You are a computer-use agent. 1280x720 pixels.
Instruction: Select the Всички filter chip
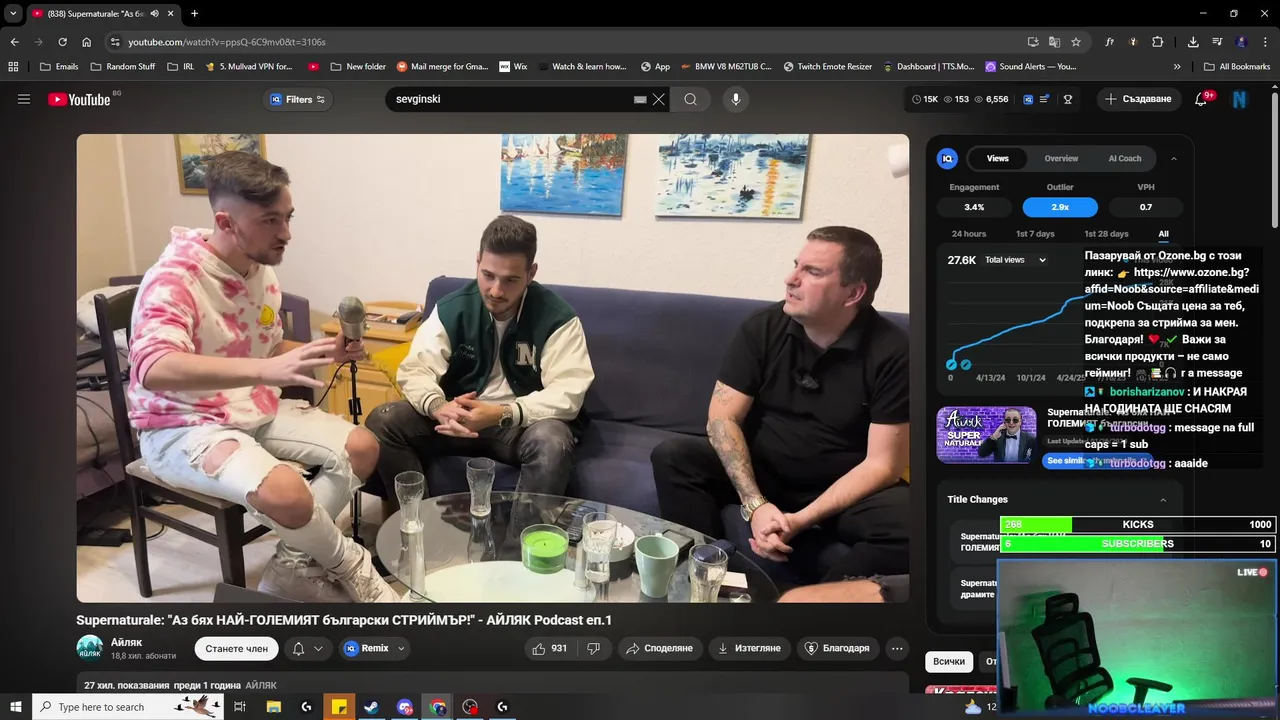pos(949,661)
